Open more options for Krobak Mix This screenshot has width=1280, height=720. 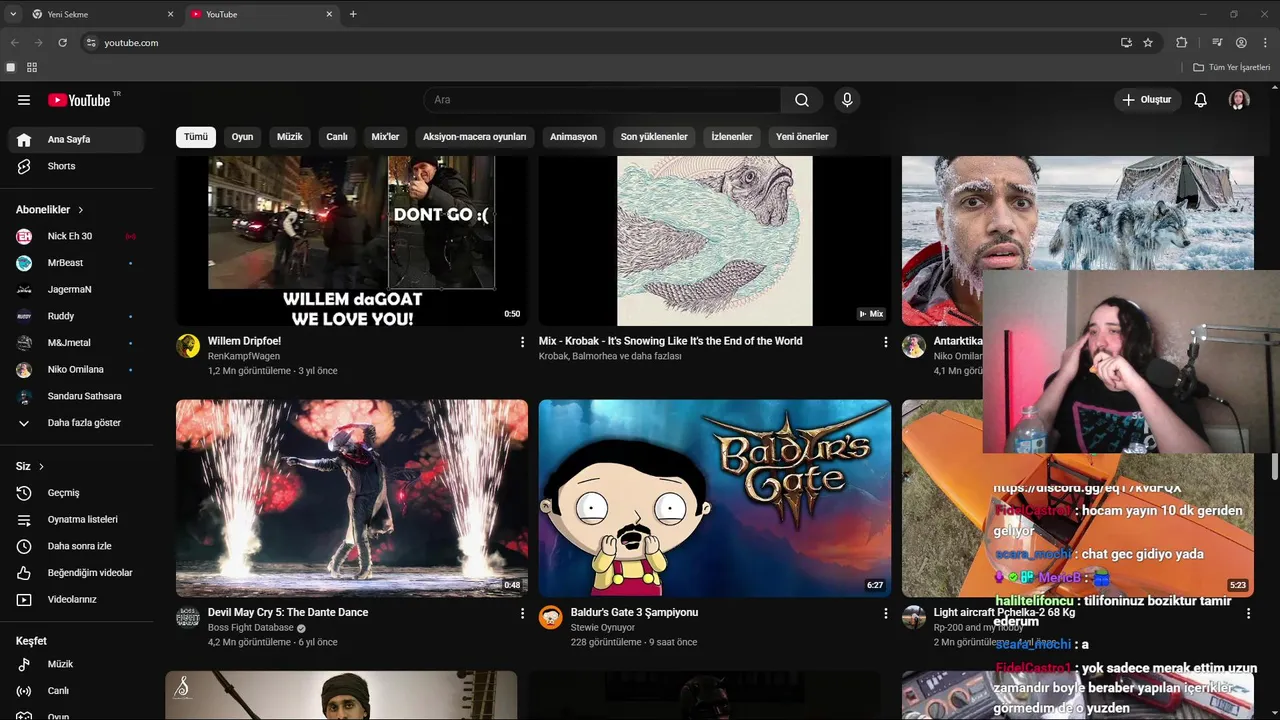[x=885, y=342]
